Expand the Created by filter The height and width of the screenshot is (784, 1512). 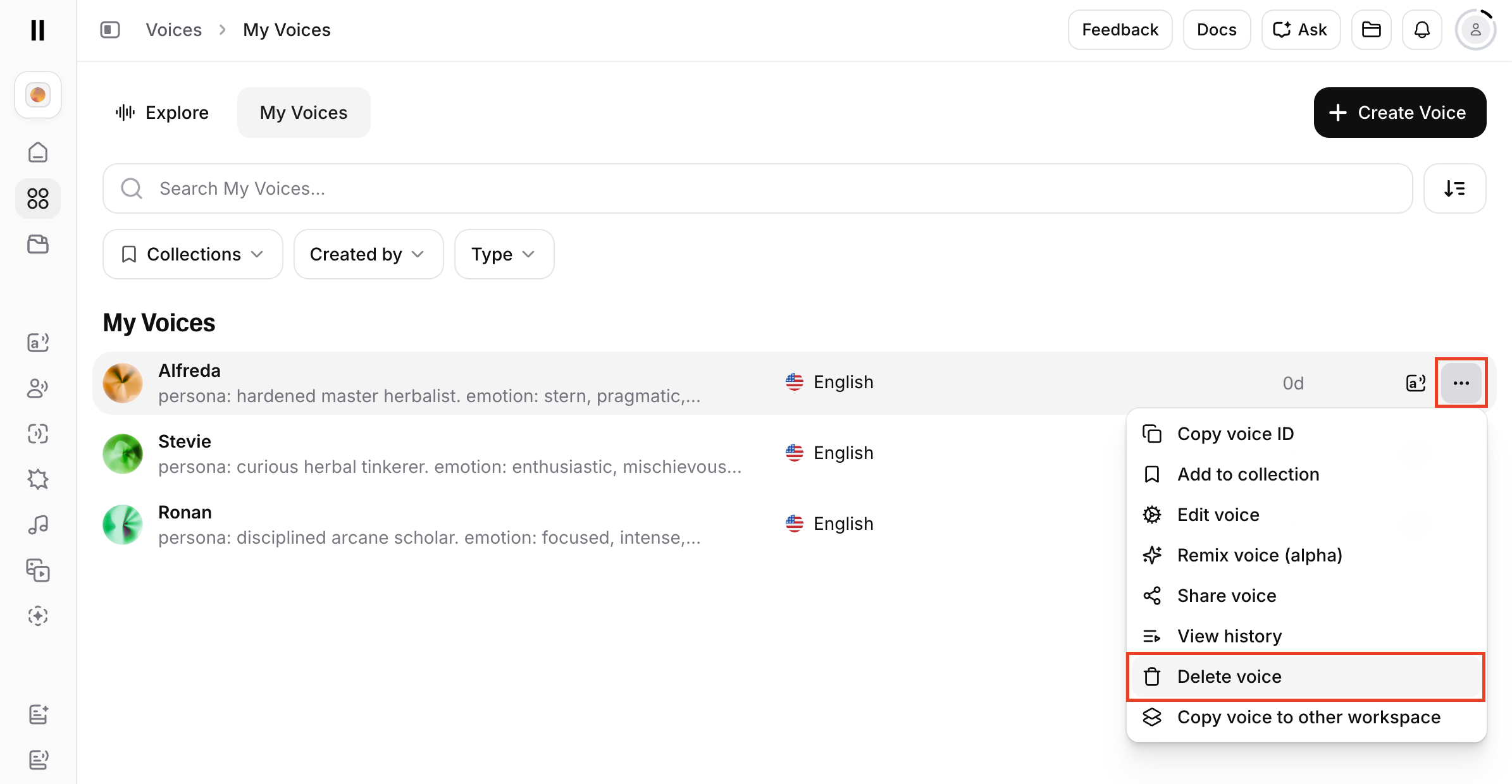(368, 254)
